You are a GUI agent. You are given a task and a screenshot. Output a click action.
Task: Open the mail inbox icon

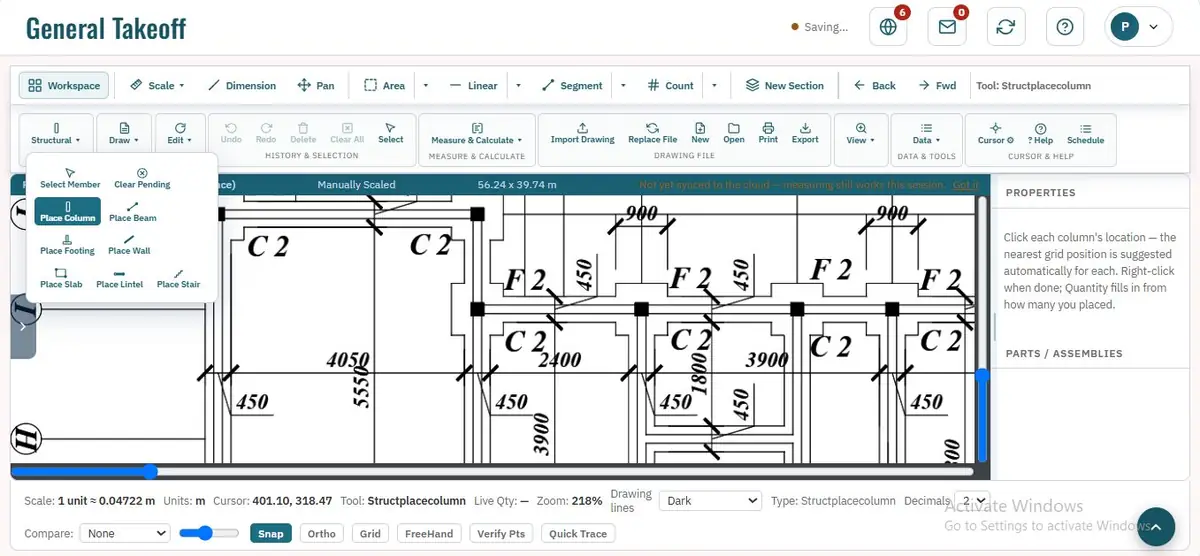[947, 27]
